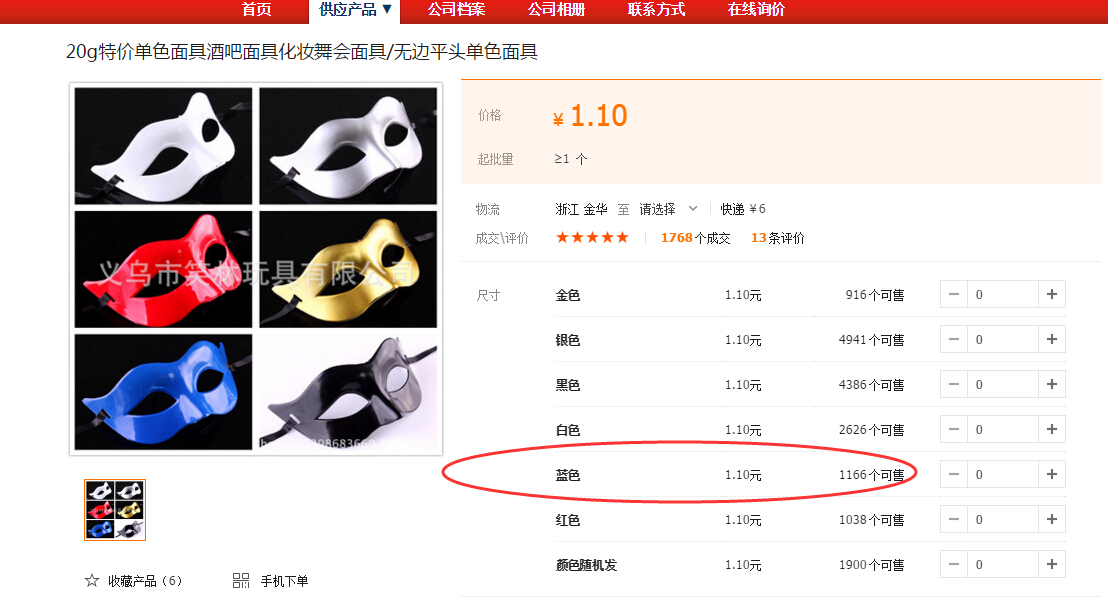Click the star icon to 收藏产品
Image resolution: width=1108 pixels, height=603 pixels.
[x=92, y=580]
